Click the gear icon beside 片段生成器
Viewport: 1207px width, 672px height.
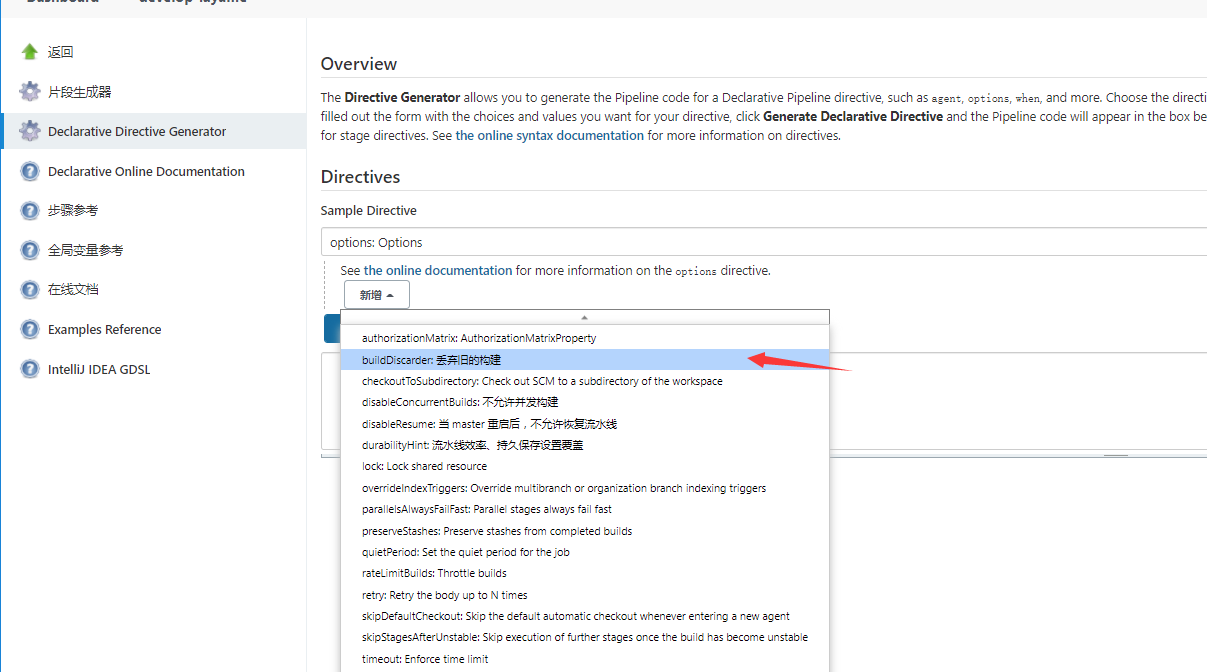click(30, 92)
